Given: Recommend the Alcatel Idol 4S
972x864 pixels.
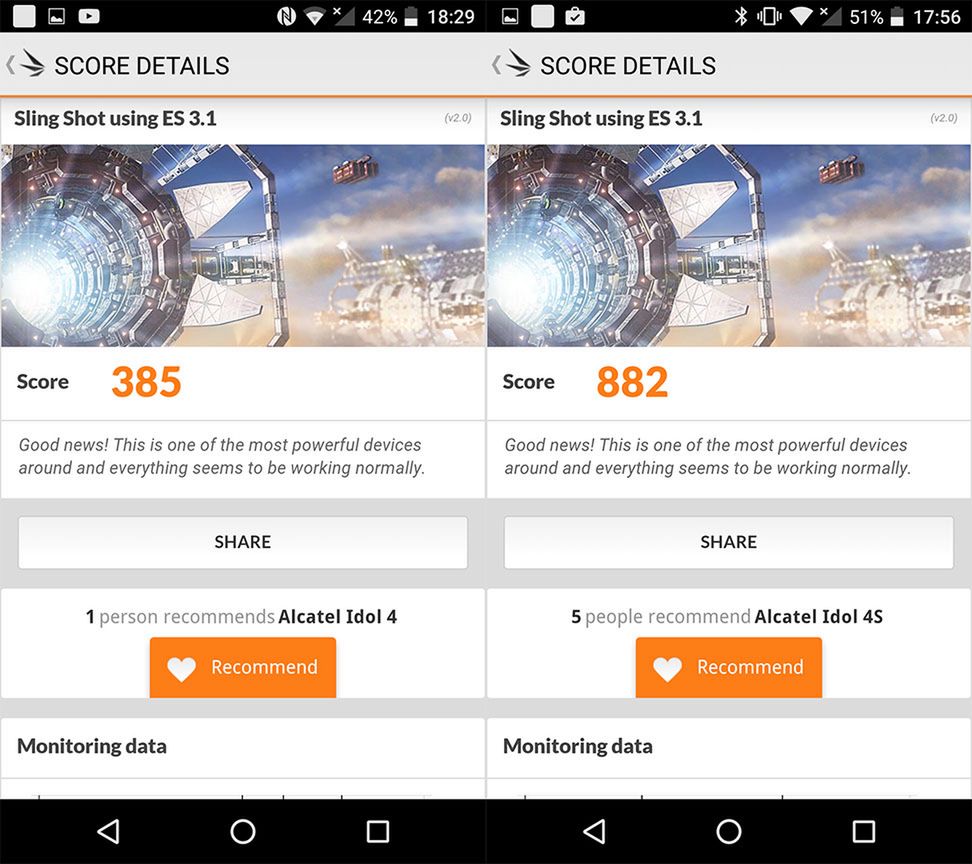Looking at the screenshot, I should (729, 668).
